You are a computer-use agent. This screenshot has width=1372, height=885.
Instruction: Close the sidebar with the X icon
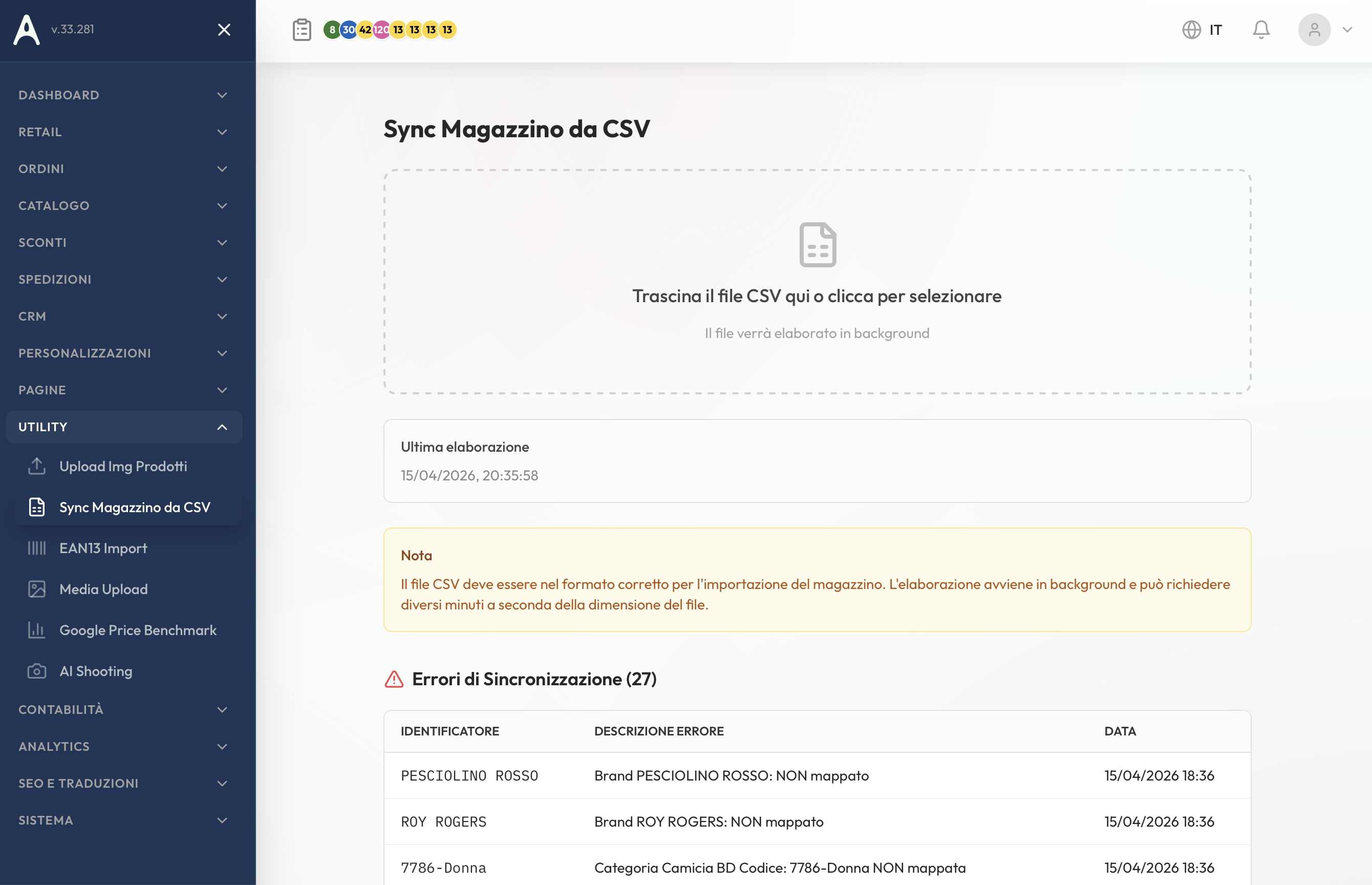click(x=224, y=29)
